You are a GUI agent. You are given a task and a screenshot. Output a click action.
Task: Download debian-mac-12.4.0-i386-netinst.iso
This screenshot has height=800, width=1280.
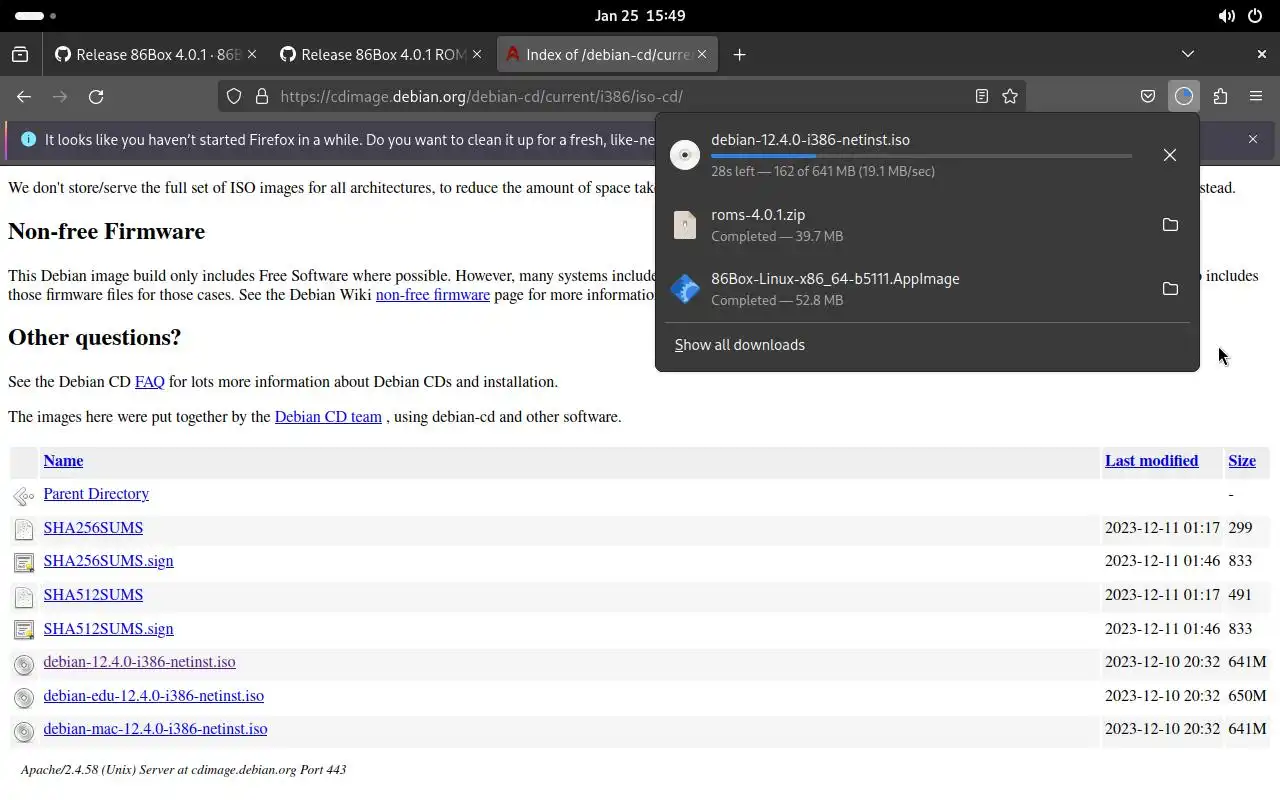point(155,729)
